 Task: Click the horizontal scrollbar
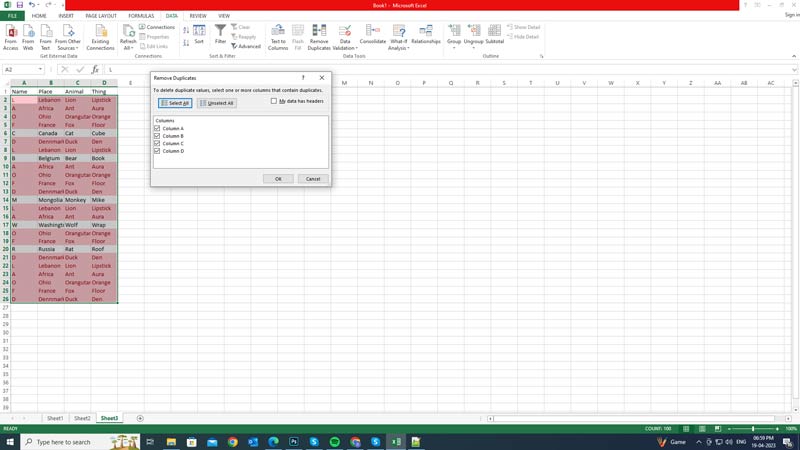pos(633,418)
